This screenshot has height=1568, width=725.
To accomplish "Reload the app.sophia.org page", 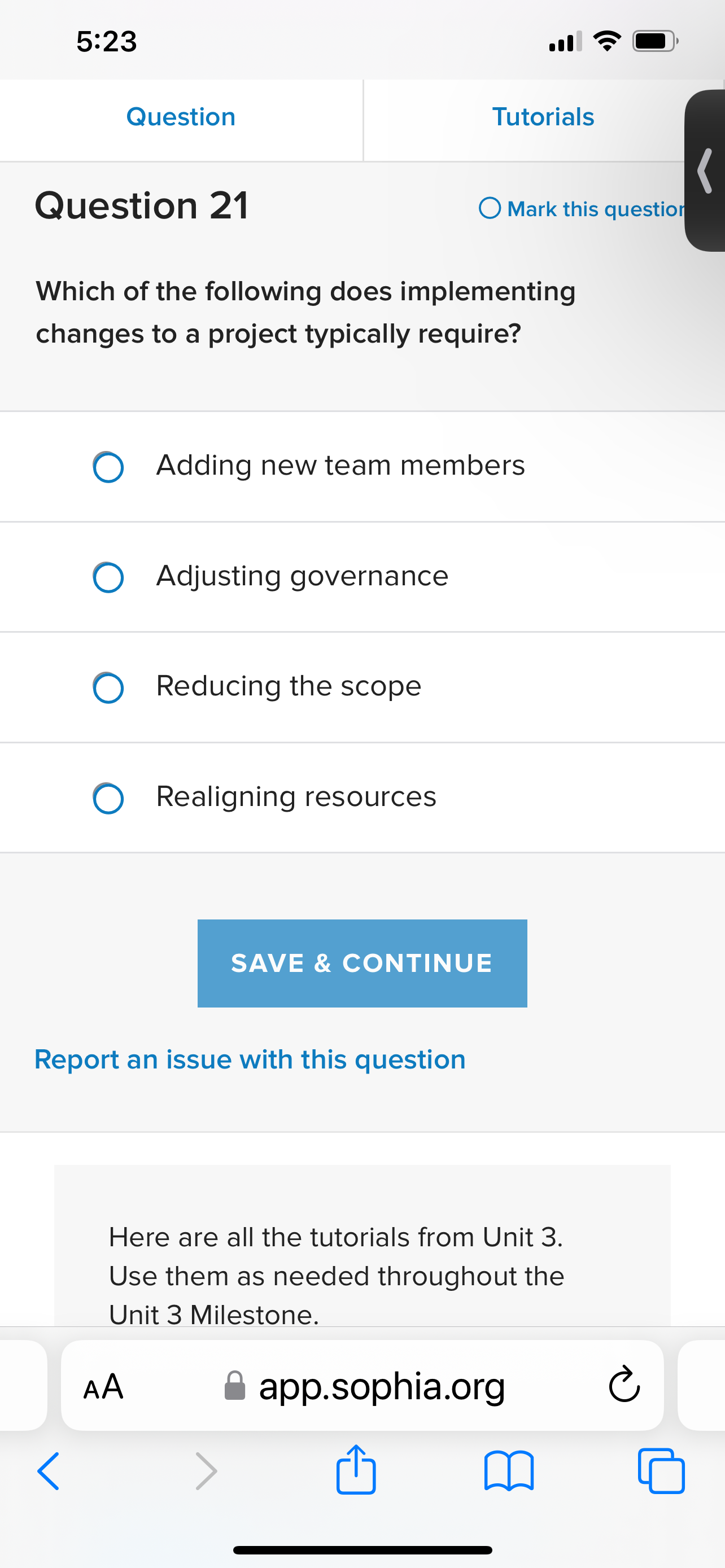I will click(x=624, y=1385).
